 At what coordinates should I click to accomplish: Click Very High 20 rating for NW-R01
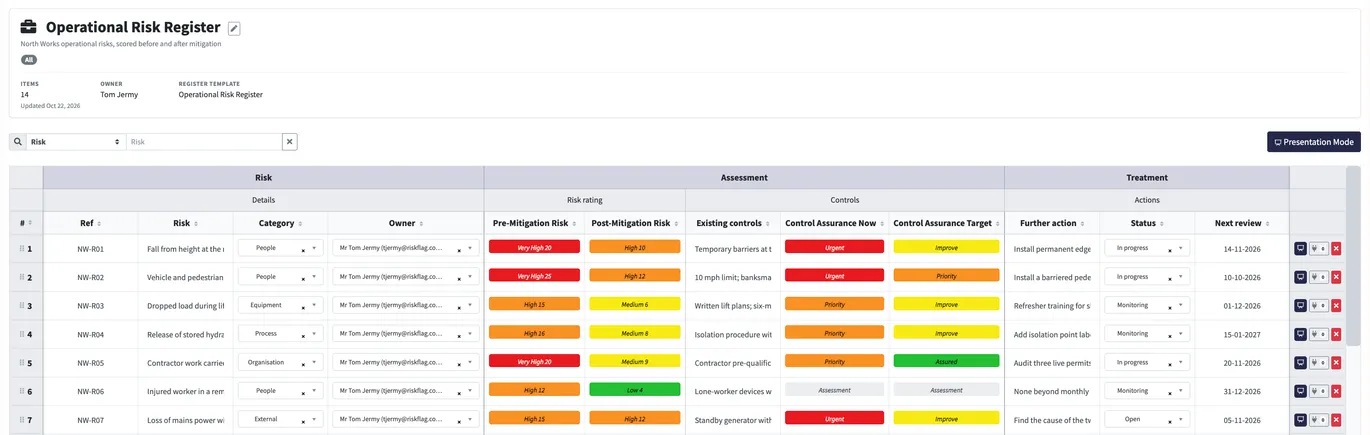tap(534, 247)
